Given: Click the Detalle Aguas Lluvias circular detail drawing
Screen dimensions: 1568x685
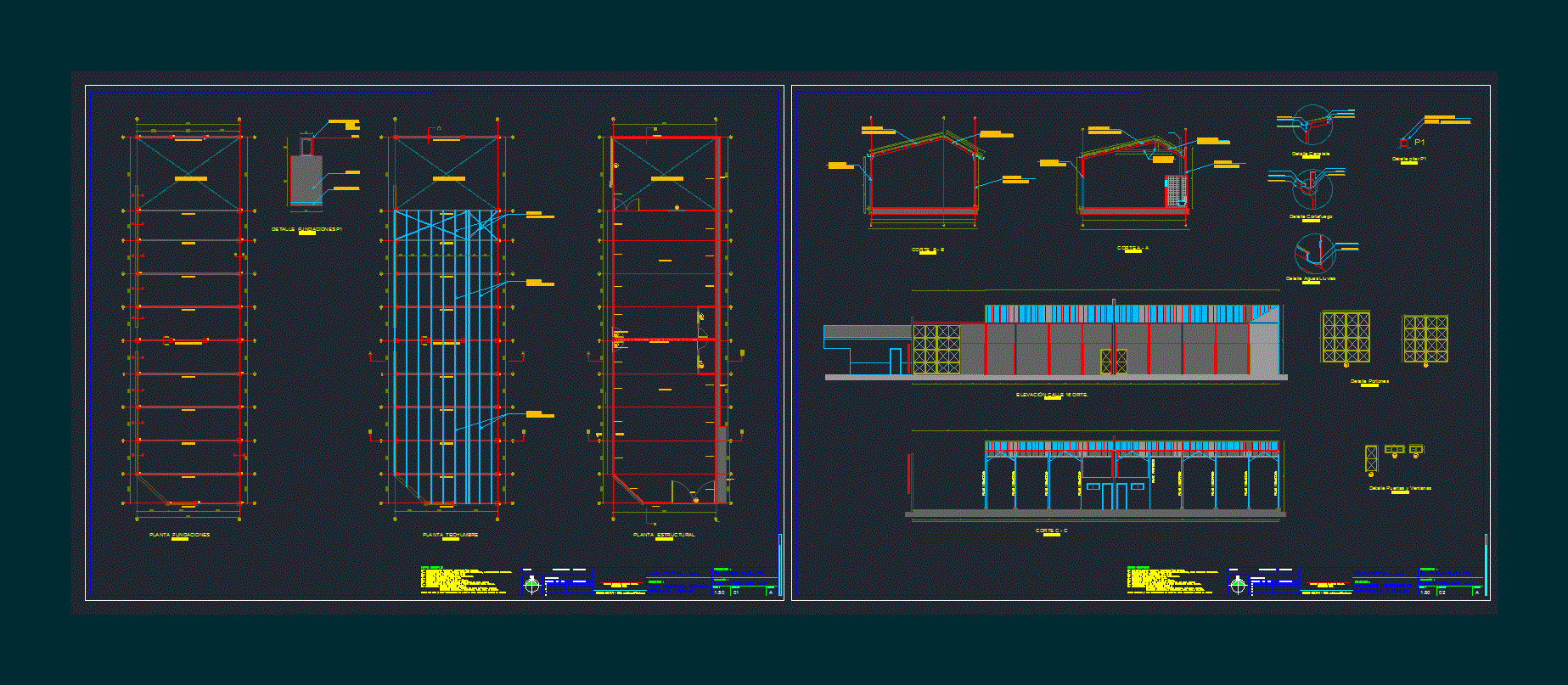Looking at the screenshot, I should tap(1314, 254).
